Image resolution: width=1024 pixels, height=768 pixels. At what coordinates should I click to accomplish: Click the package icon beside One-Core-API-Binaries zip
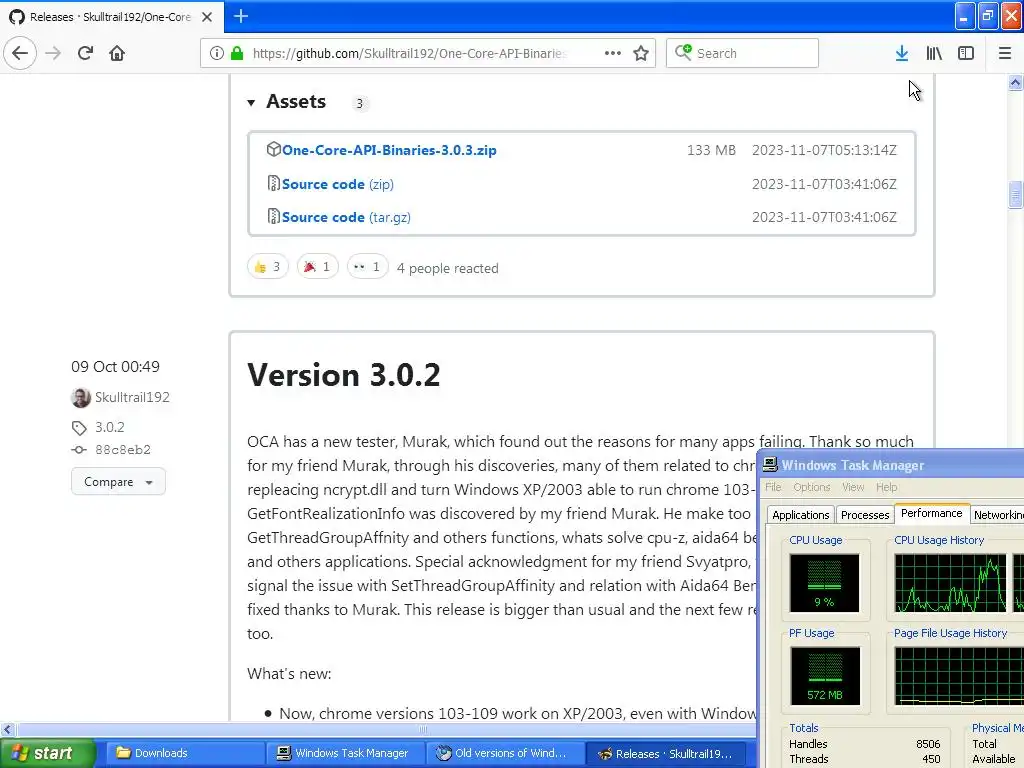pyautogui.click(x=274, y=150)
